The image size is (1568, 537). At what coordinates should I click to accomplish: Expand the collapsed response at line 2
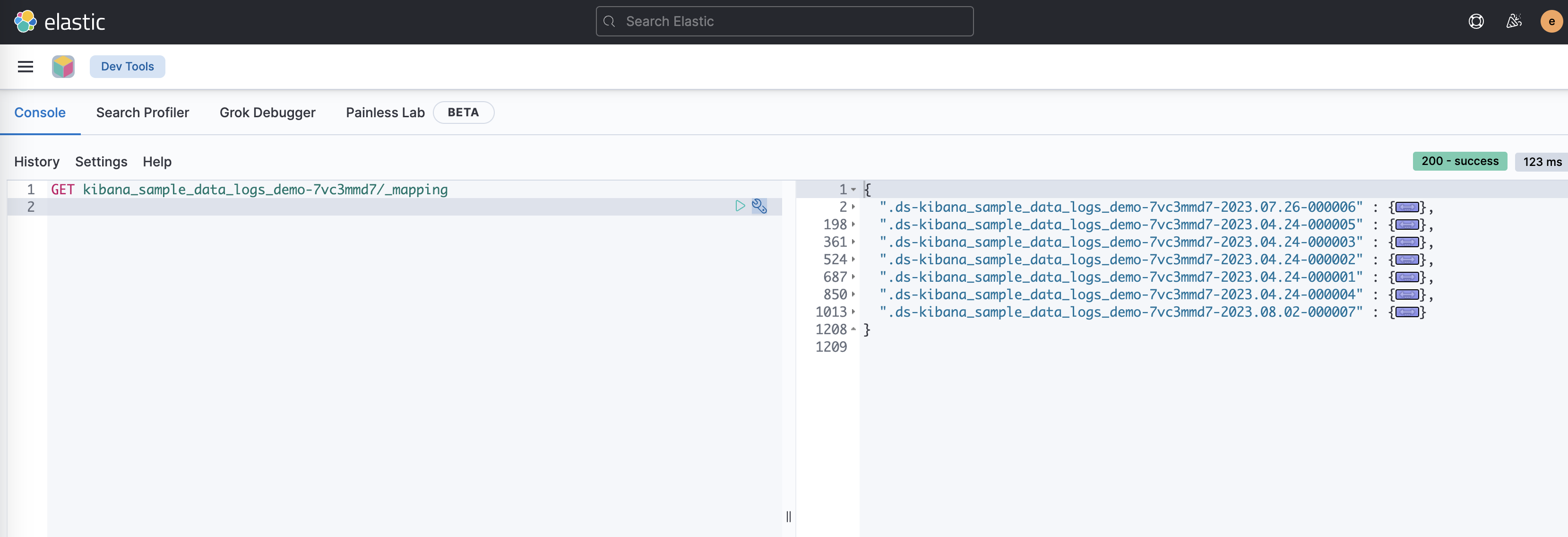click(x=855, y=207)
